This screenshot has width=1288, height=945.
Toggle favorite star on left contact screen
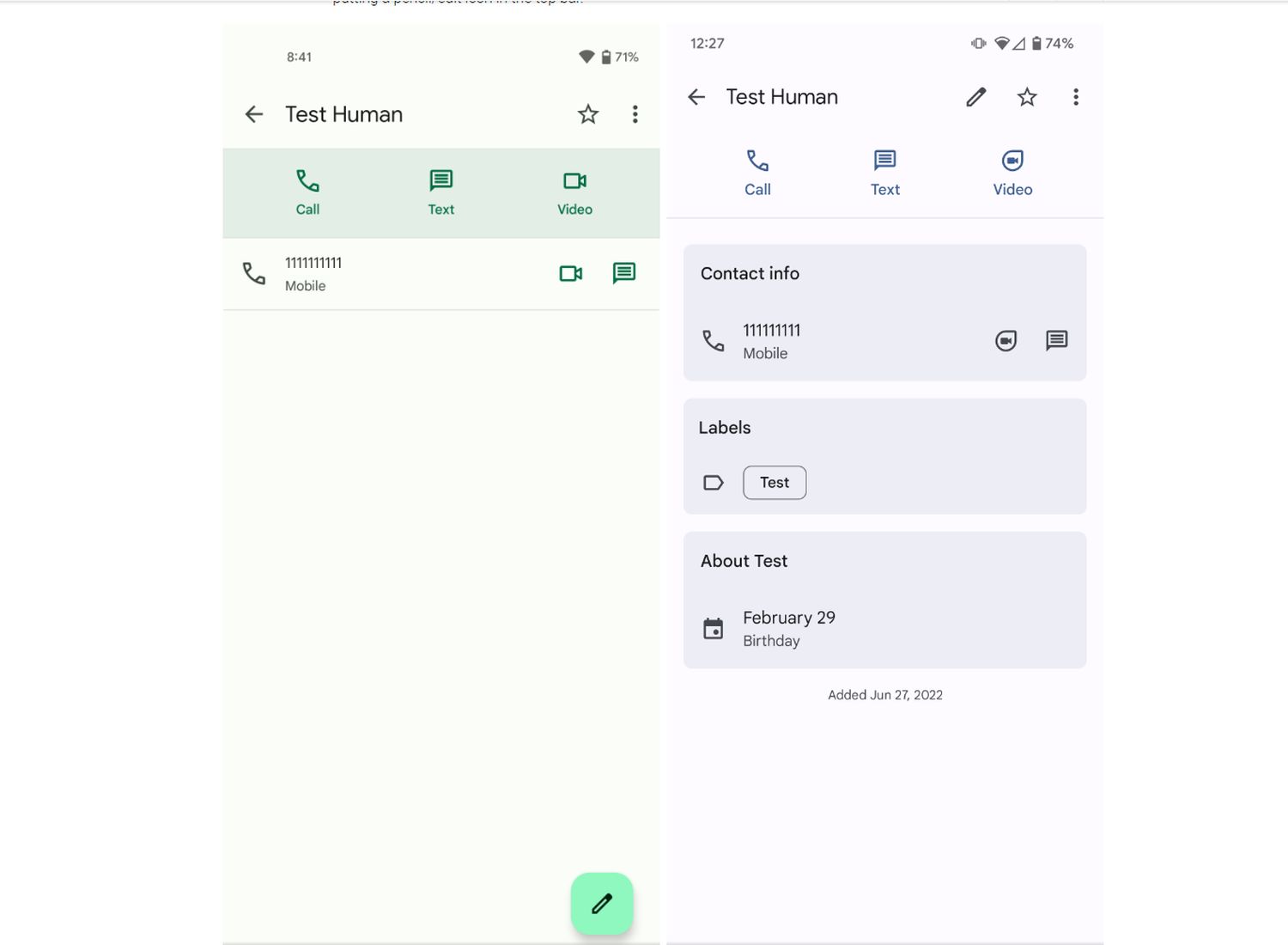(588, 114)
